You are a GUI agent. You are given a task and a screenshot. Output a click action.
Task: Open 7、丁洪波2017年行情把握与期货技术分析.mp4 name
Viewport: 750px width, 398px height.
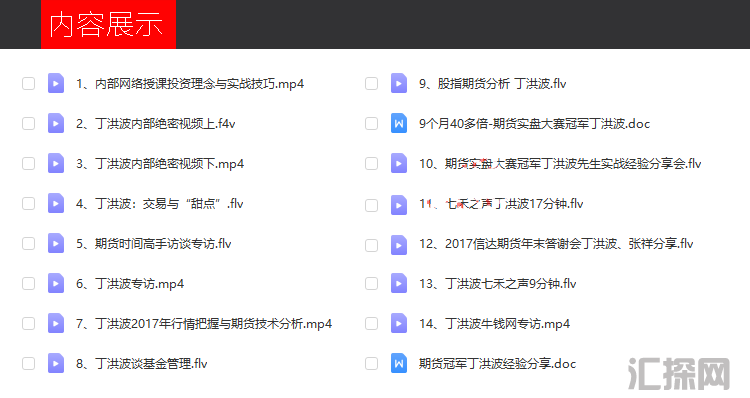(204, 324)
